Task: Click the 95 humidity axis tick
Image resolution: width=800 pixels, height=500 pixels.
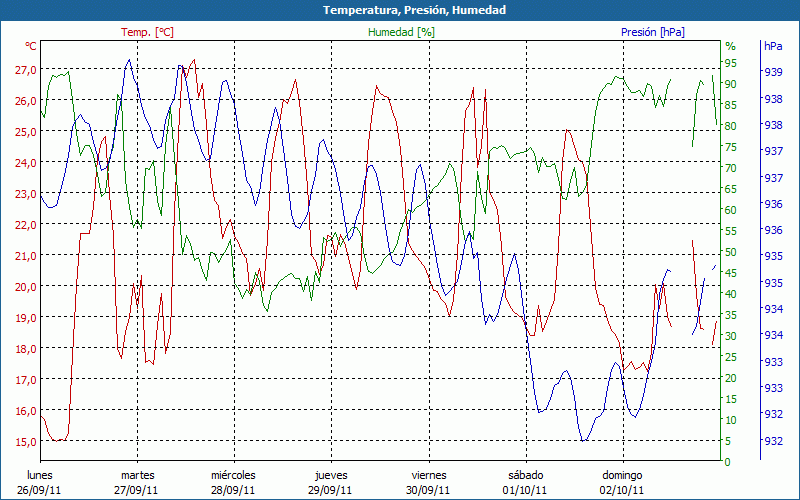Action: pyautogui.click(x=731, y=63)
